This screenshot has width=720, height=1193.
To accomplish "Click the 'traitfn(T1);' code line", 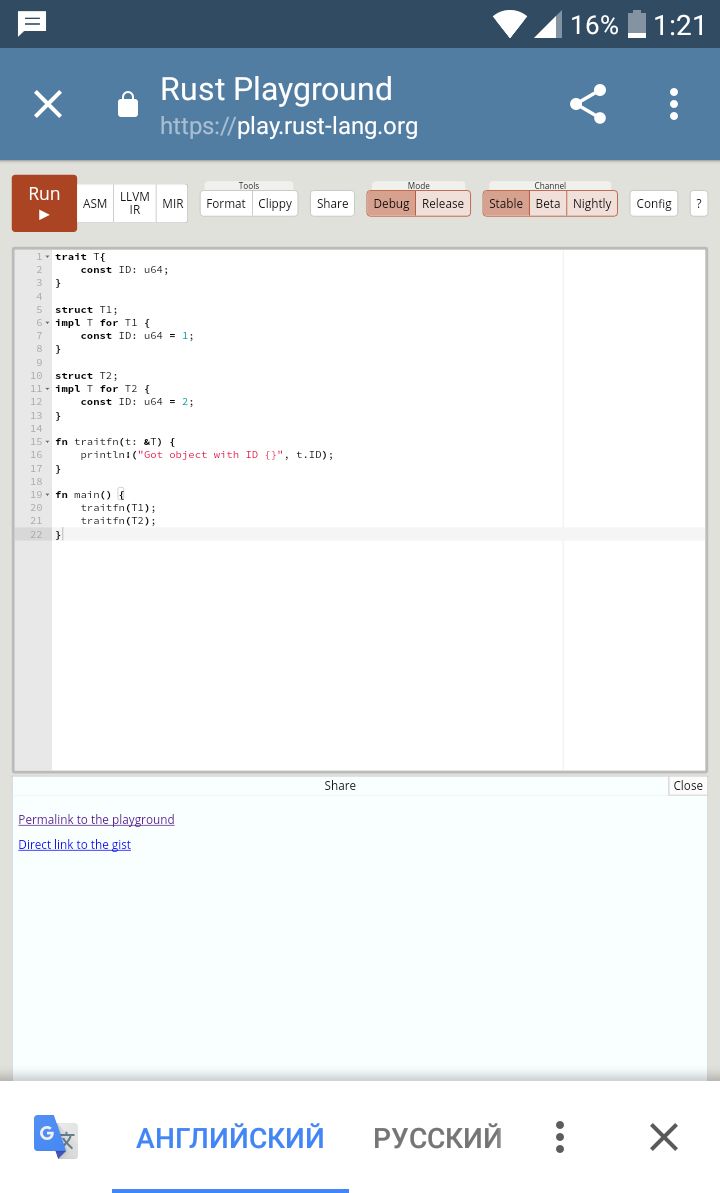I will tap(118, 507).
